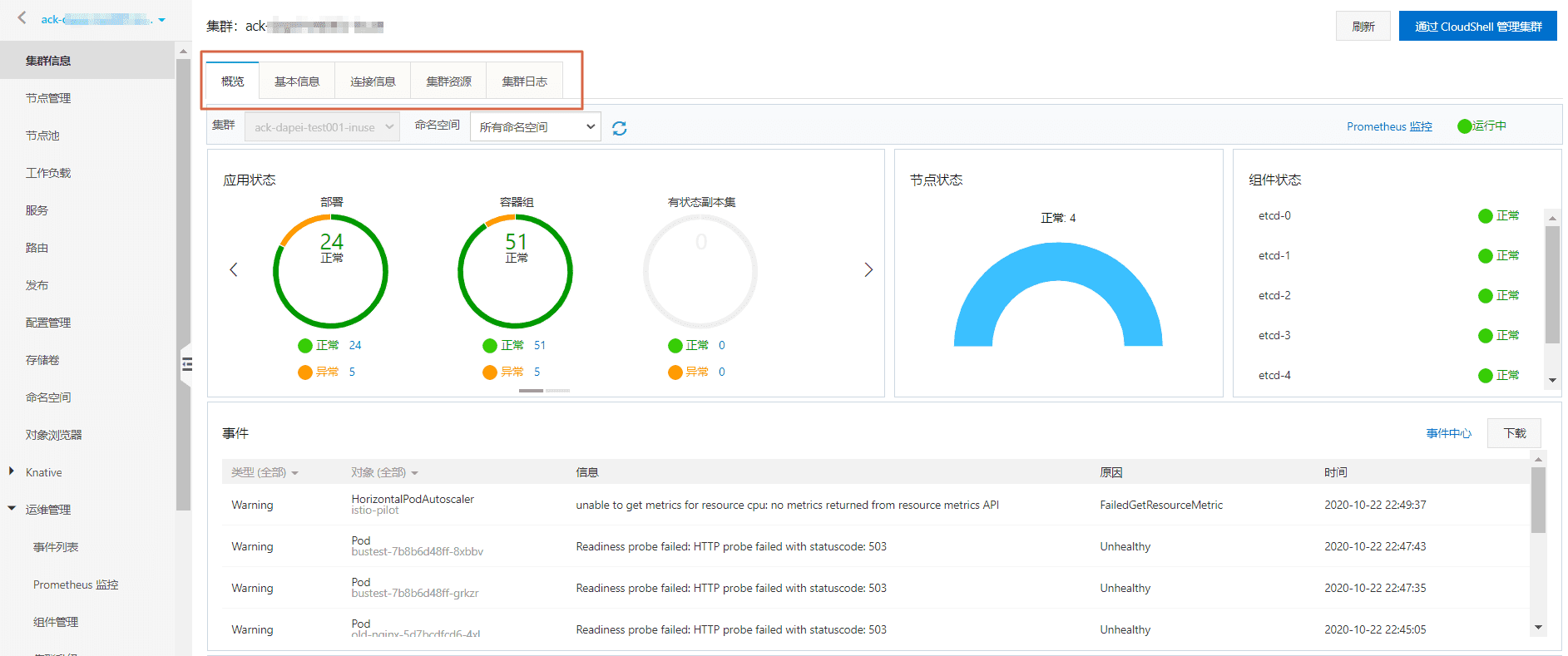Click green running status indicator

[1465, 126]
